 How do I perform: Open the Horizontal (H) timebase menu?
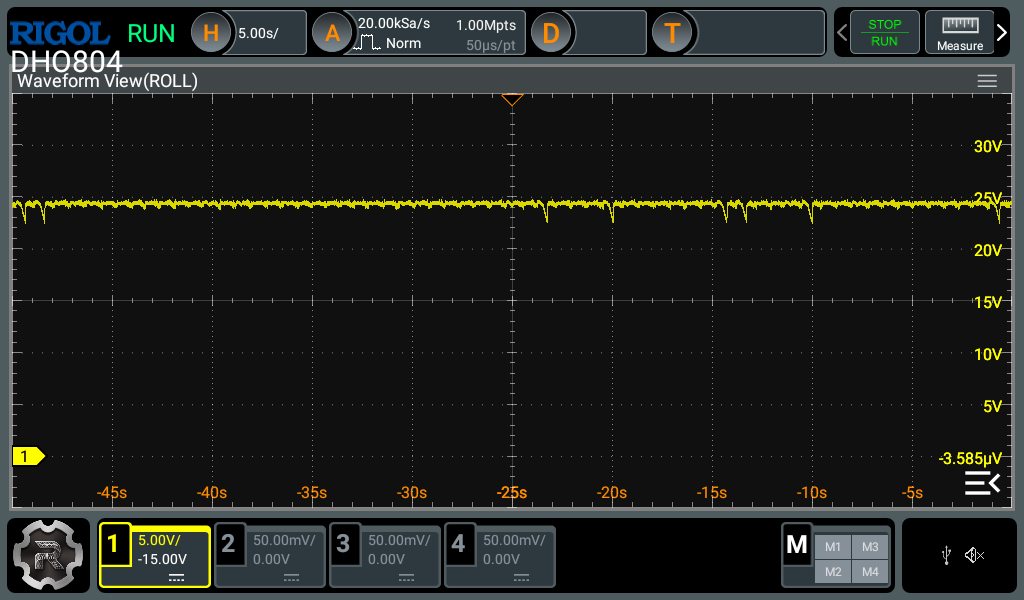point(211,33)
